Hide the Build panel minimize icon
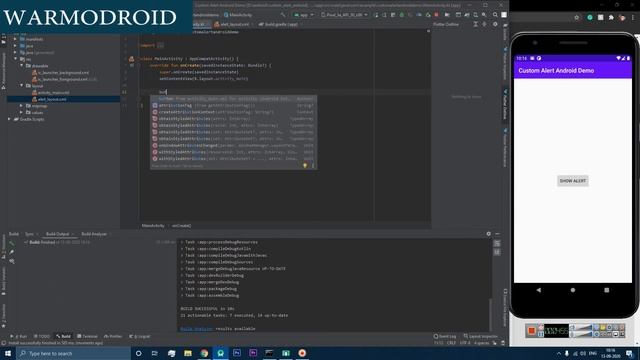This screenshot has height=360, width=640. click(x=498, y=234)
